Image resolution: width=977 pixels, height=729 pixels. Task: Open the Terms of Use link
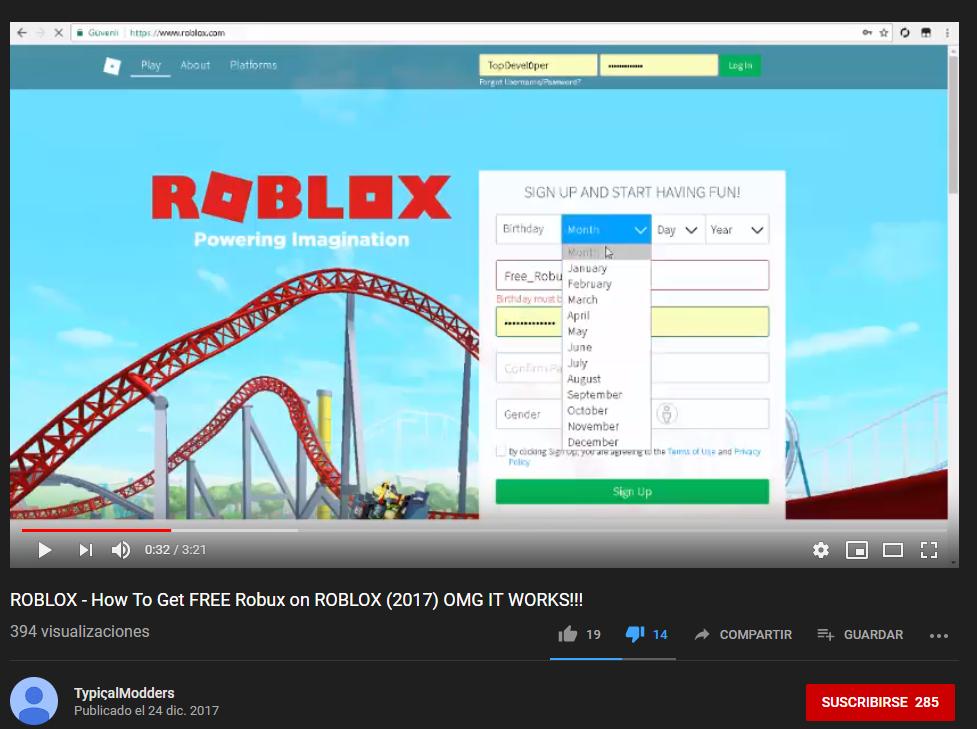[691, 452]
